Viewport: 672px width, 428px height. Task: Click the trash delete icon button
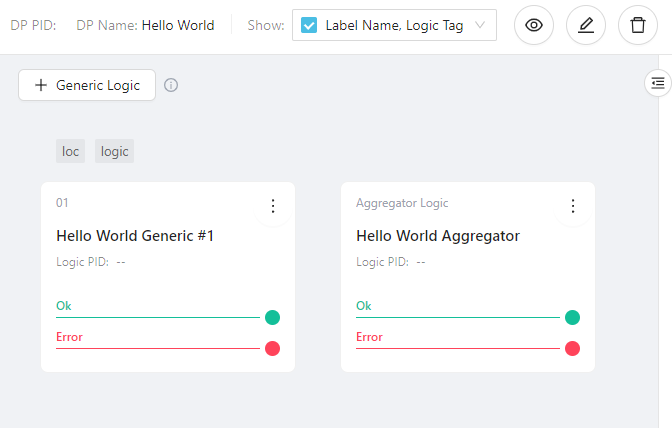click(638, 25)
